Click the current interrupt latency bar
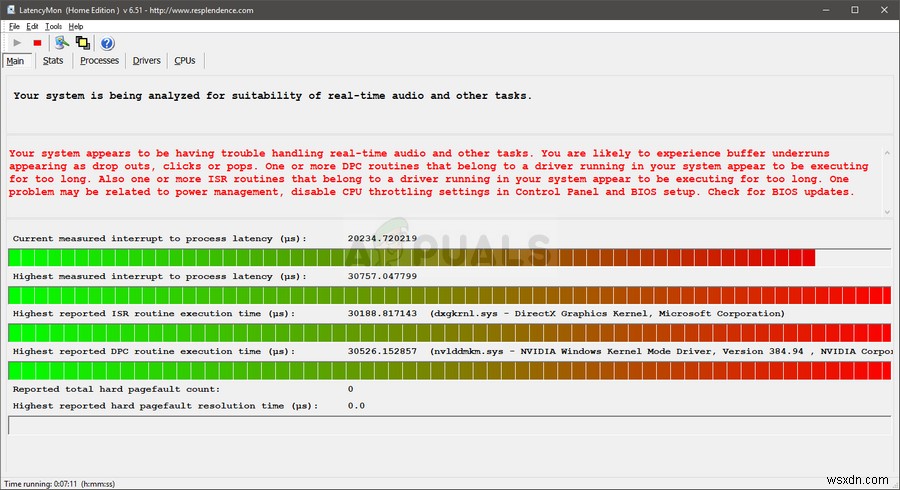900x490 pixels. [449, 258]
